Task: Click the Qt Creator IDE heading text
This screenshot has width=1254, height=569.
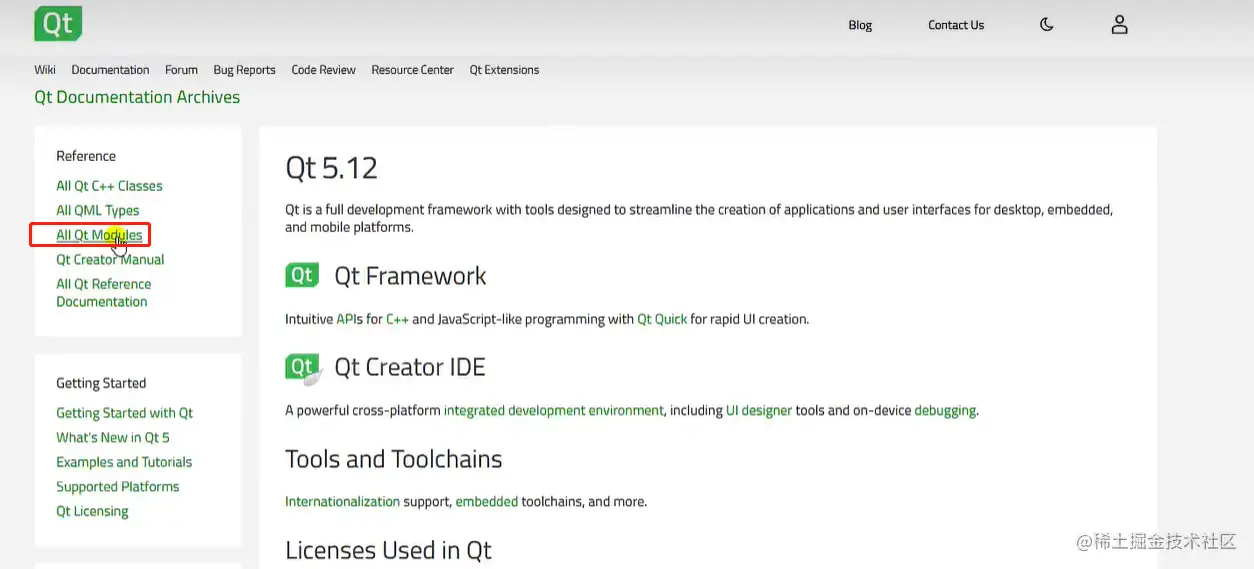Action: point(410,368)
